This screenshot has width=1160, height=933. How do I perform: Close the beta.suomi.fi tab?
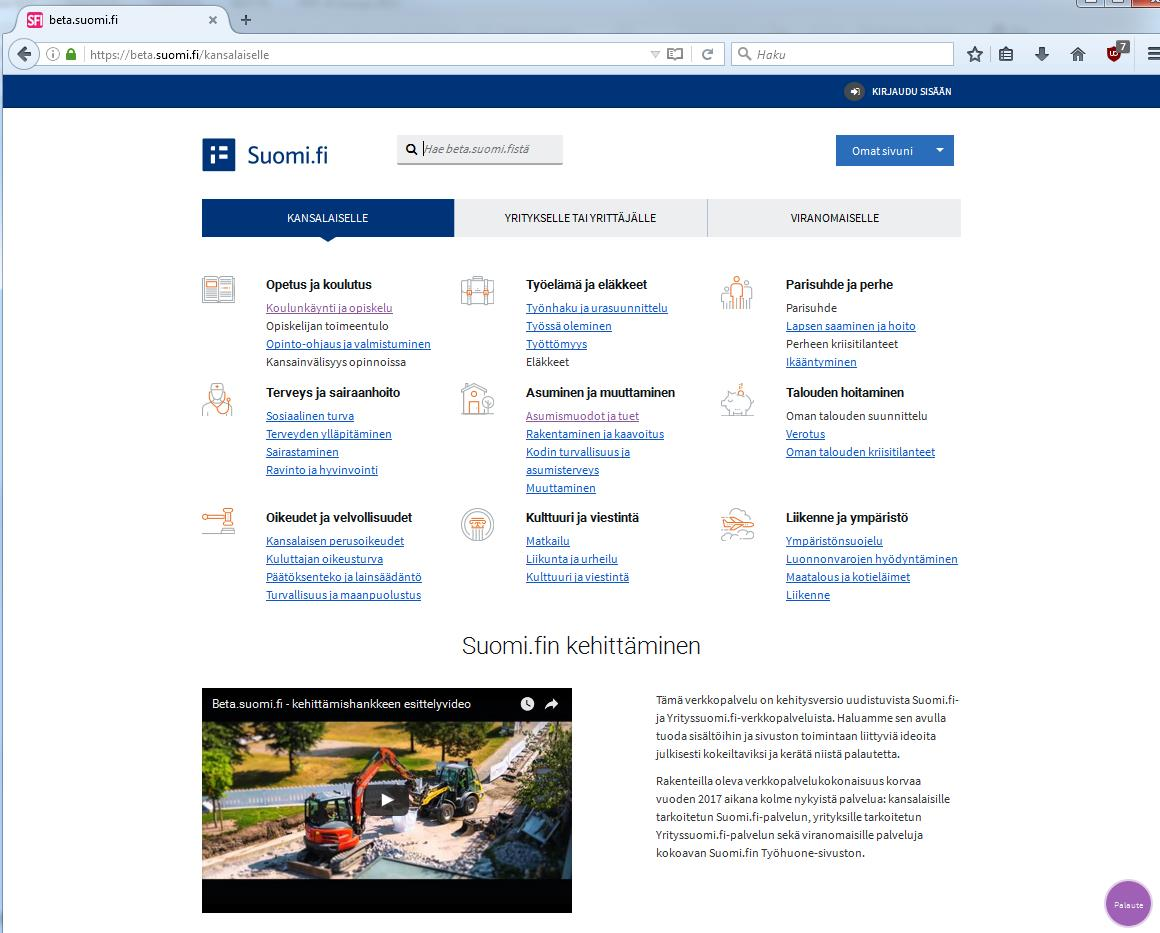pyautogui.click(x=212, y=20)
